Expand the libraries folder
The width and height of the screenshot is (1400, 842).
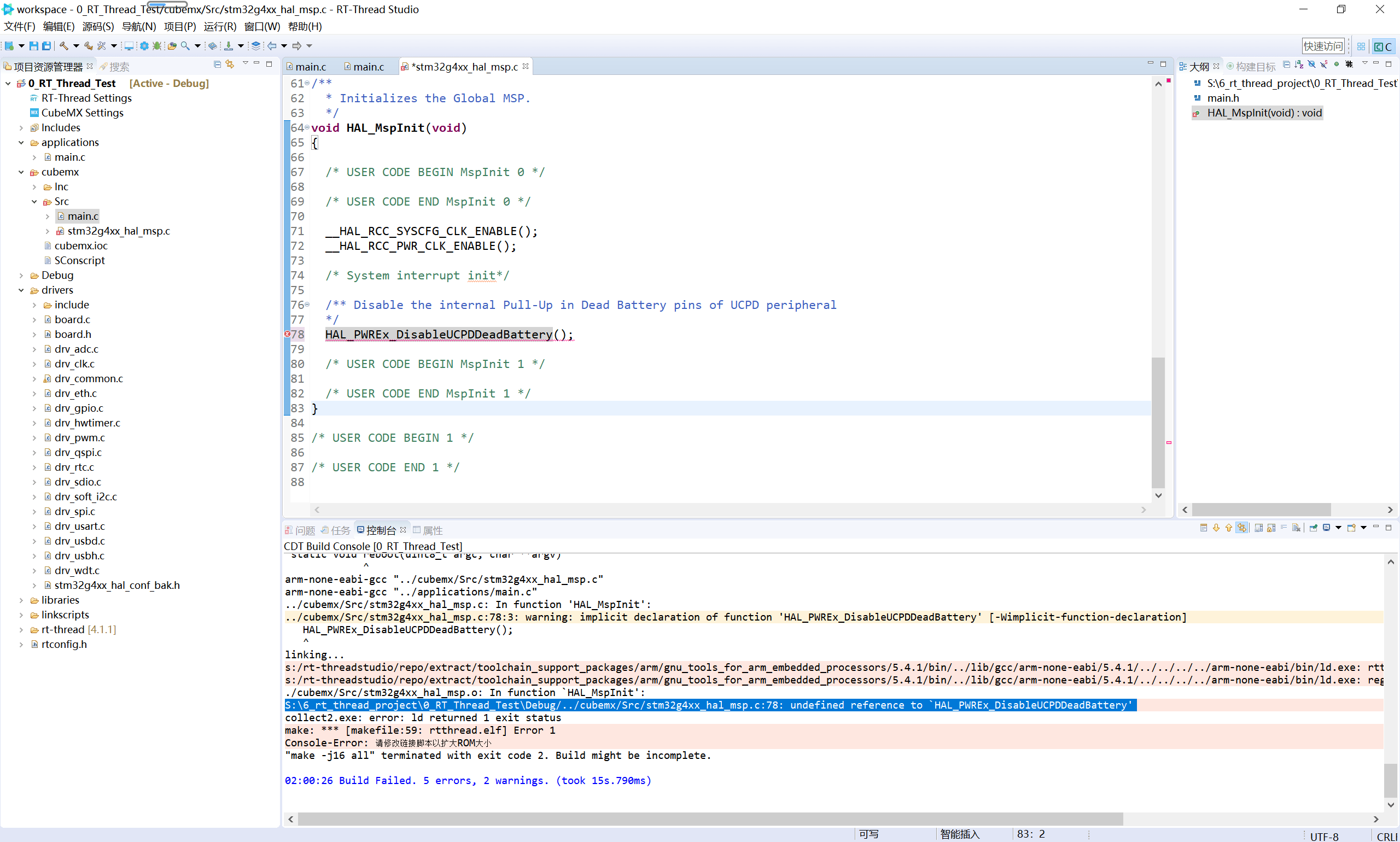(21, 600)
